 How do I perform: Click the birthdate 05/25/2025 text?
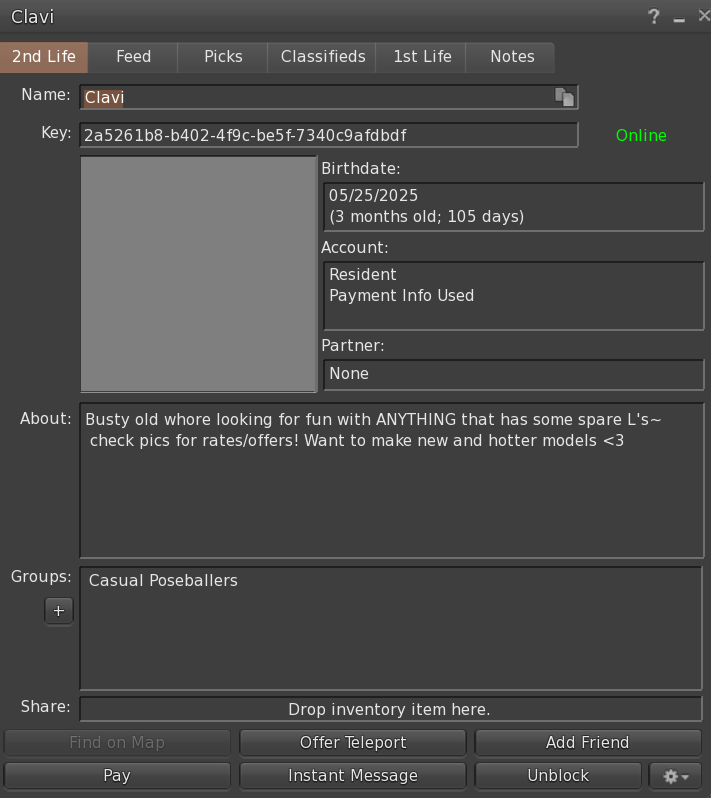pyautogui.click(x=373, y=195)
